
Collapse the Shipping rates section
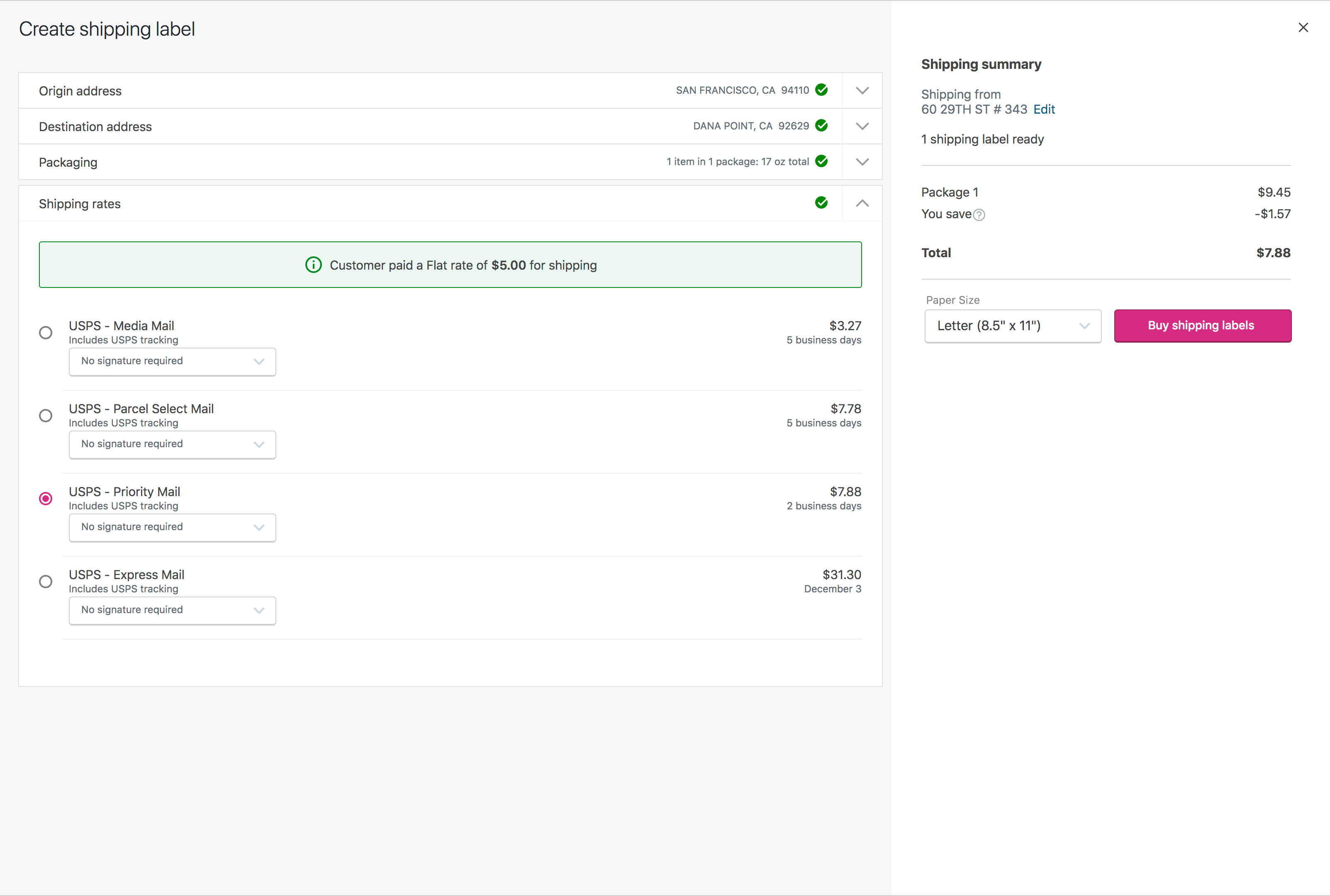862,203
